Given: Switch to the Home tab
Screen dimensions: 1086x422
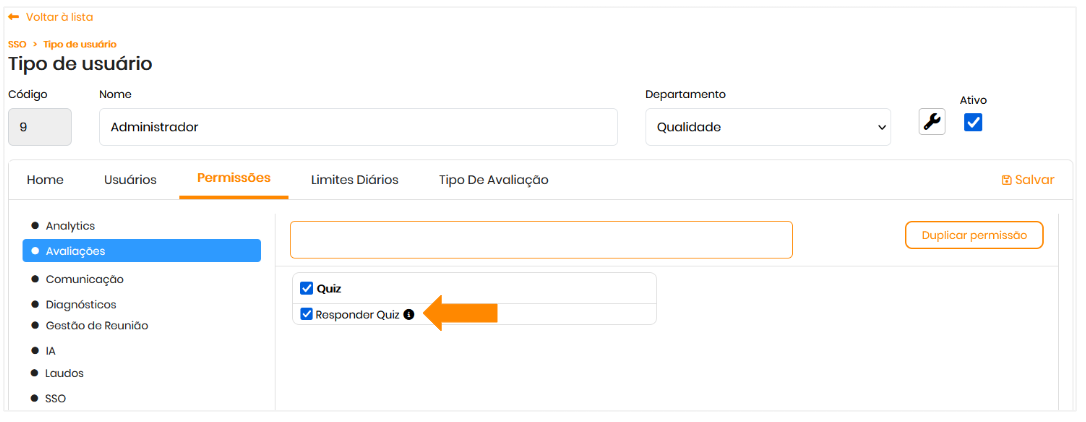Looking at the screenshot, I should tap(45, 180).
